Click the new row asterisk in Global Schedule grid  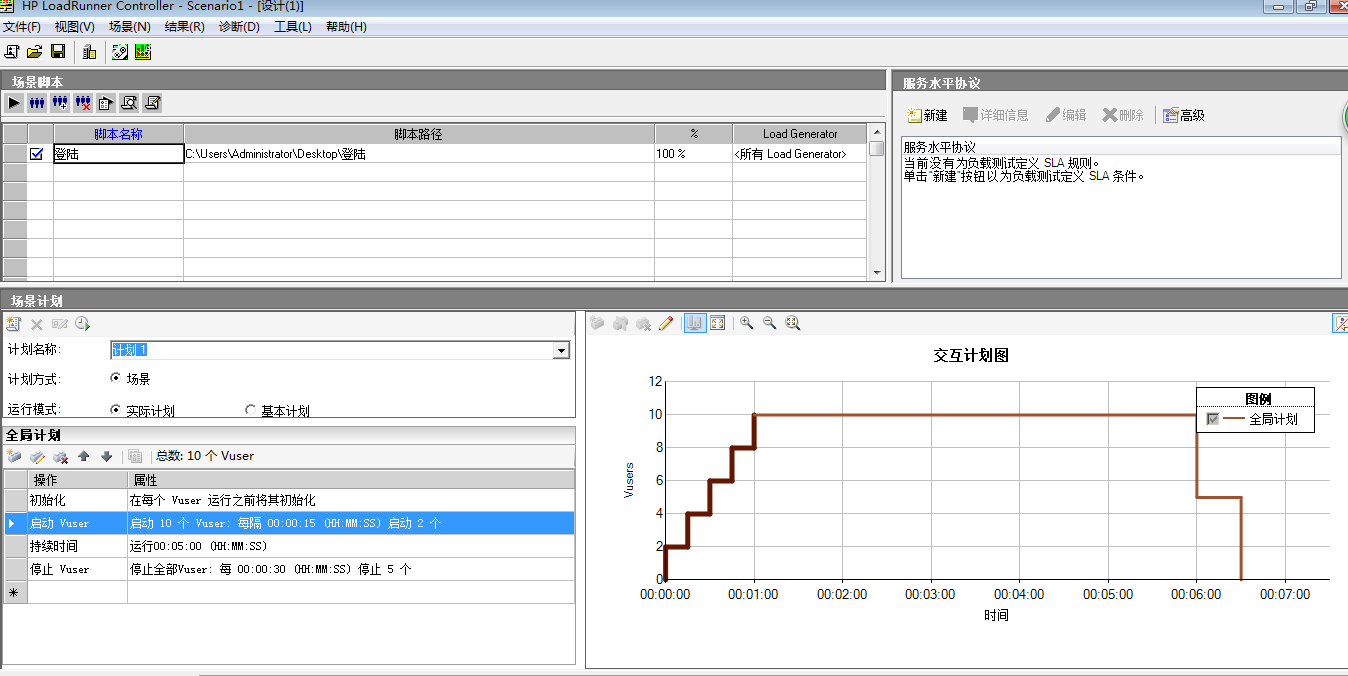coord(14,593)
